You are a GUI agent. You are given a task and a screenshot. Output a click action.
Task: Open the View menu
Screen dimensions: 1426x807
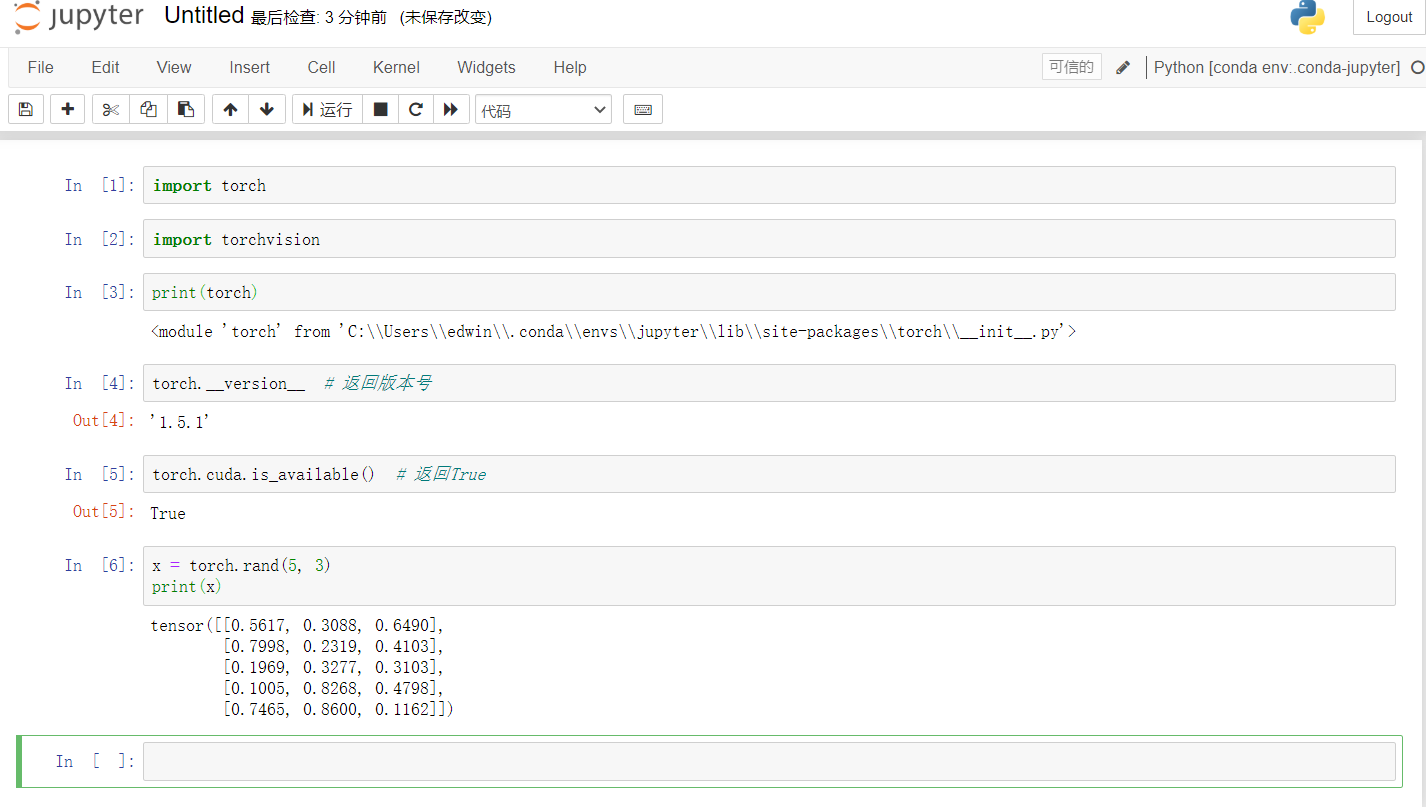(x=174, y=67)
